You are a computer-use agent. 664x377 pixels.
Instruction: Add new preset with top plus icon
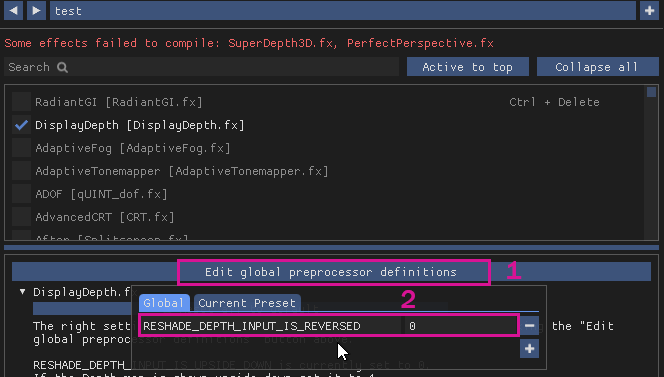coord(650,11)
